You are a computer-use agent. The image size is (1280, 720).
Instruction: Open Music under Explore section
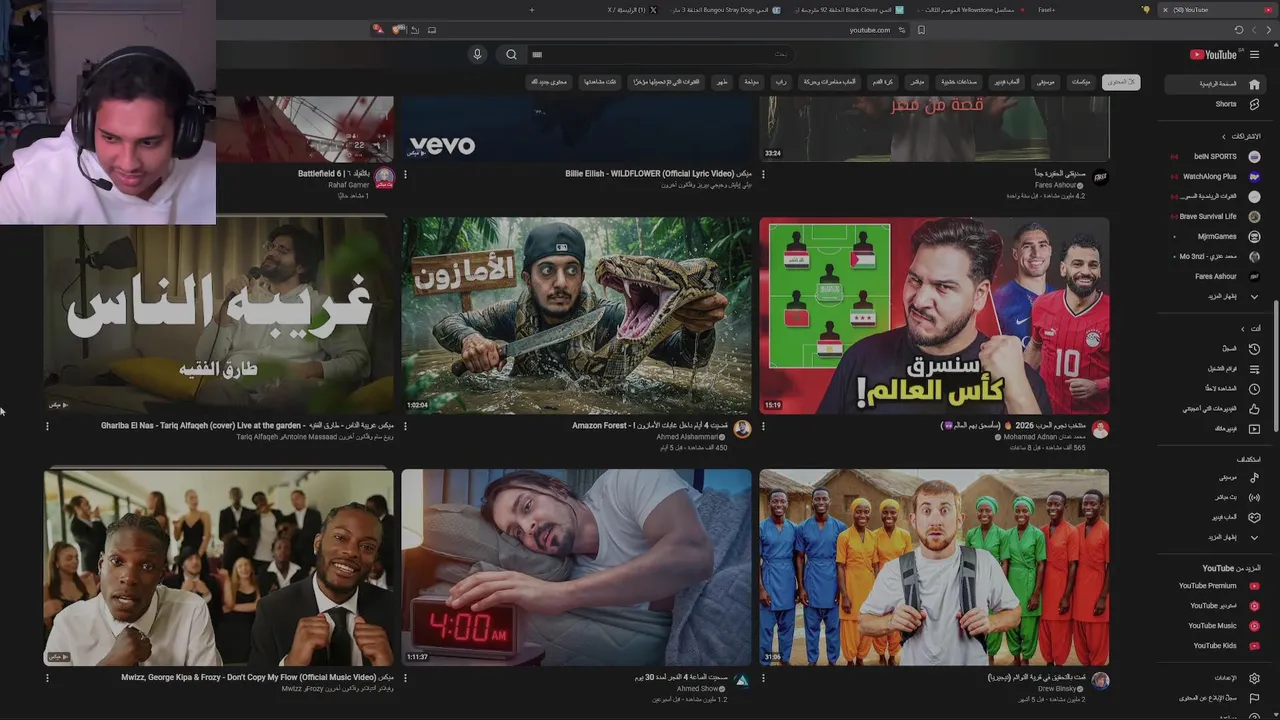pos(1215,477)
